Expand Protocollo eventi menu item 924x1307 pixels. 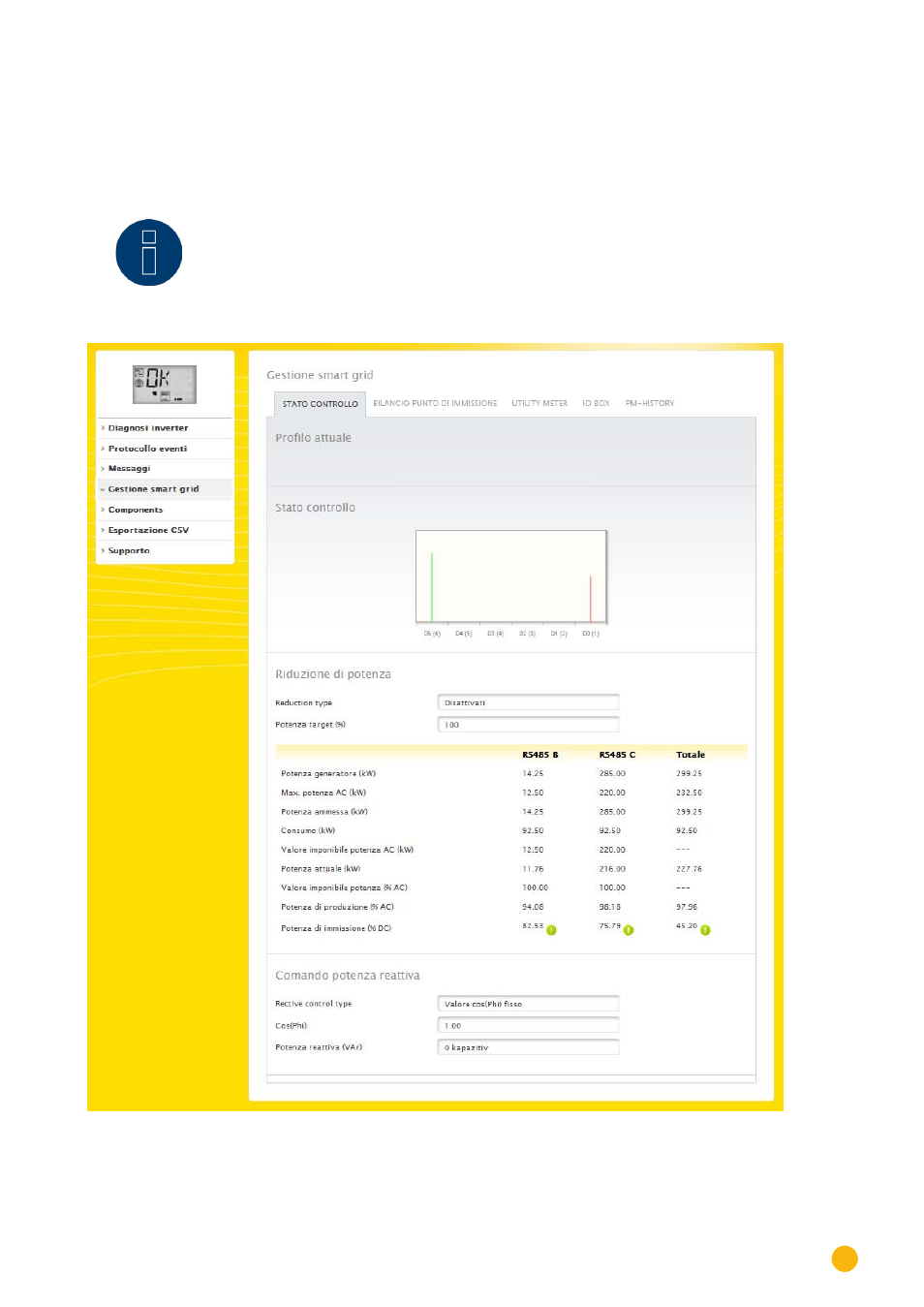[165, 449]
